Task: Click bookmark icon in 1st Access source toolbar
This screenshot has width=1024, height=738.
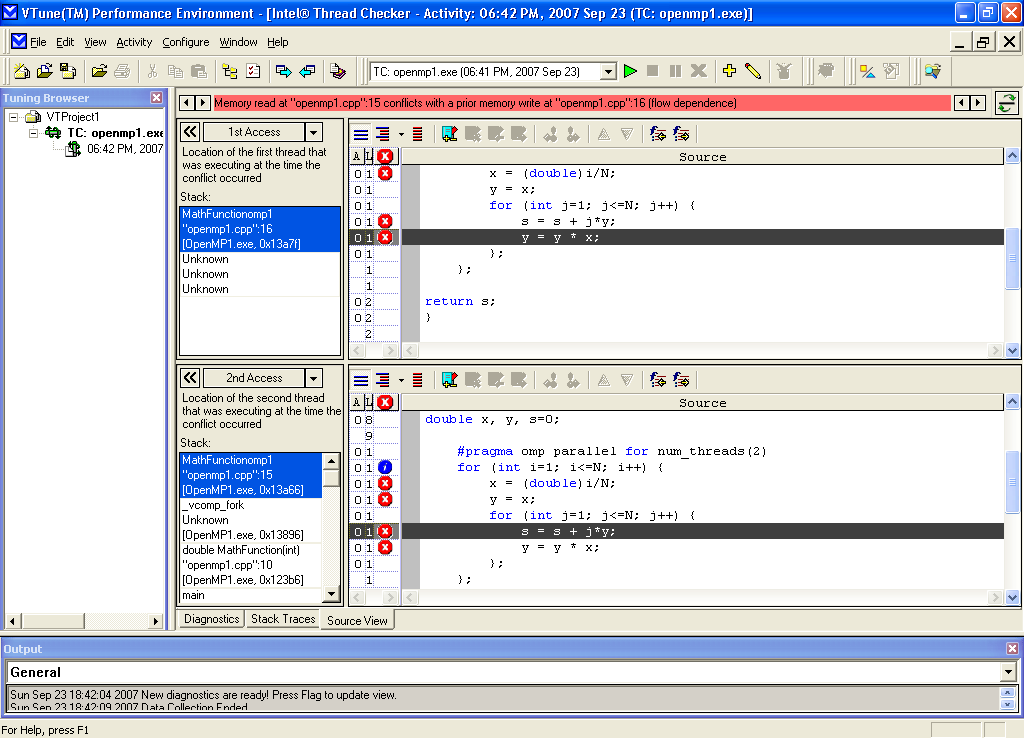Action: pyautogui.click(x=449, y=135)
